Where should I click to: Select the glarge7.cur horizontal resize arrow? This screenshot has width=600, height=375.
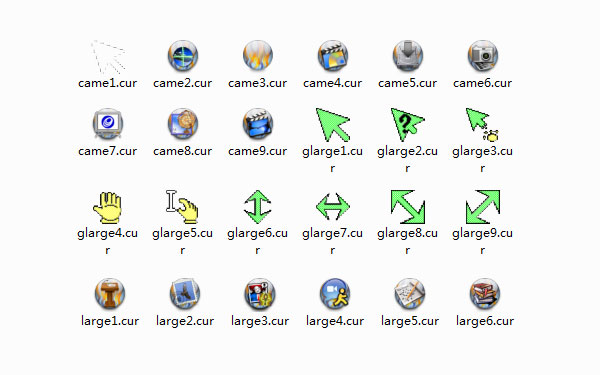tap(333, 207)
